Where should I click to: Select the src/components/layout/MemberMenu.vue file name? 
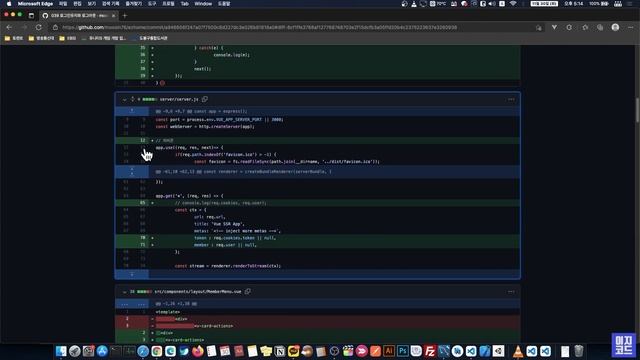point(198,292)
